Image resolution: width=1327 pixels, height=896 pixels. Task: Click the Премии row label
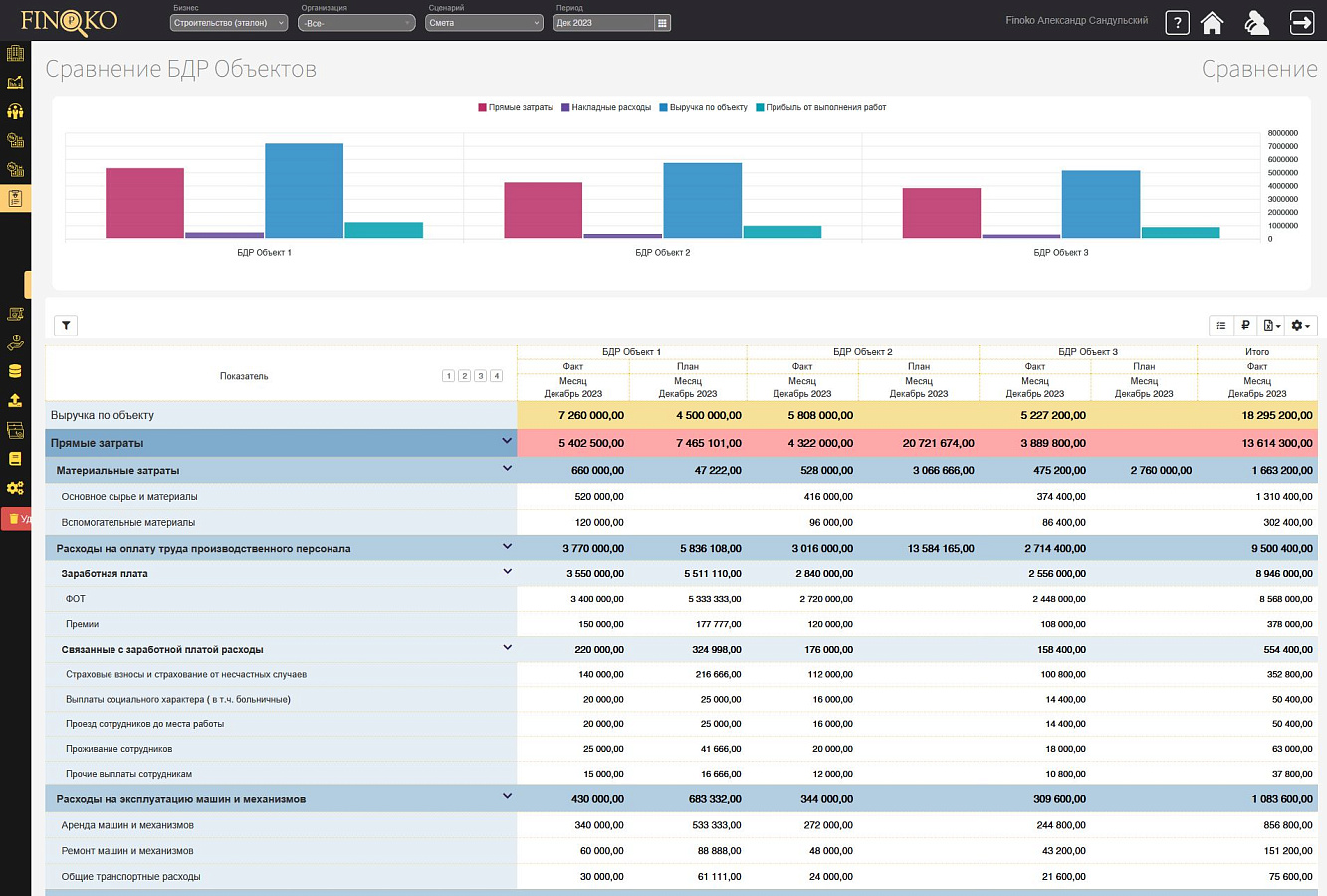pyautogui.click(x=82, y=624)
